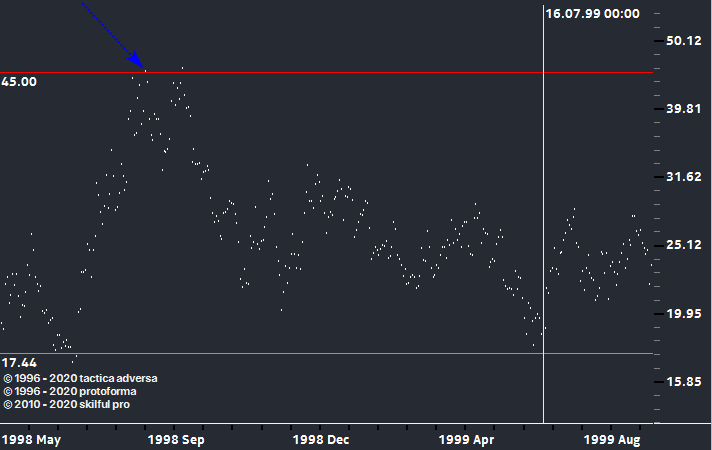Viewport: 712px width, 450px height.
Task: Click the 1998 Dec time axis label
Action: coord(321,439)
